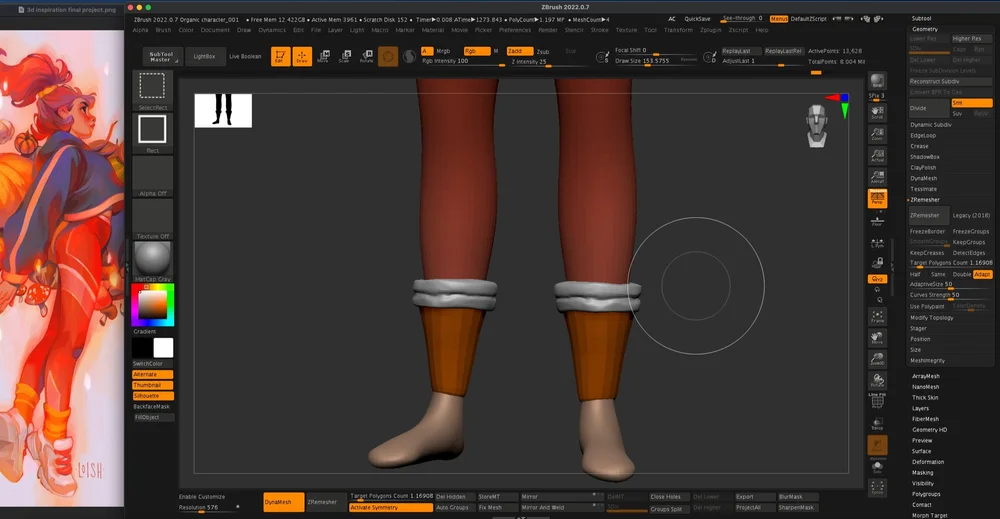Toggle the Smt smoothing option
Image resolution: width=1000 pixels, height=519 pixels.
point(971,103)
